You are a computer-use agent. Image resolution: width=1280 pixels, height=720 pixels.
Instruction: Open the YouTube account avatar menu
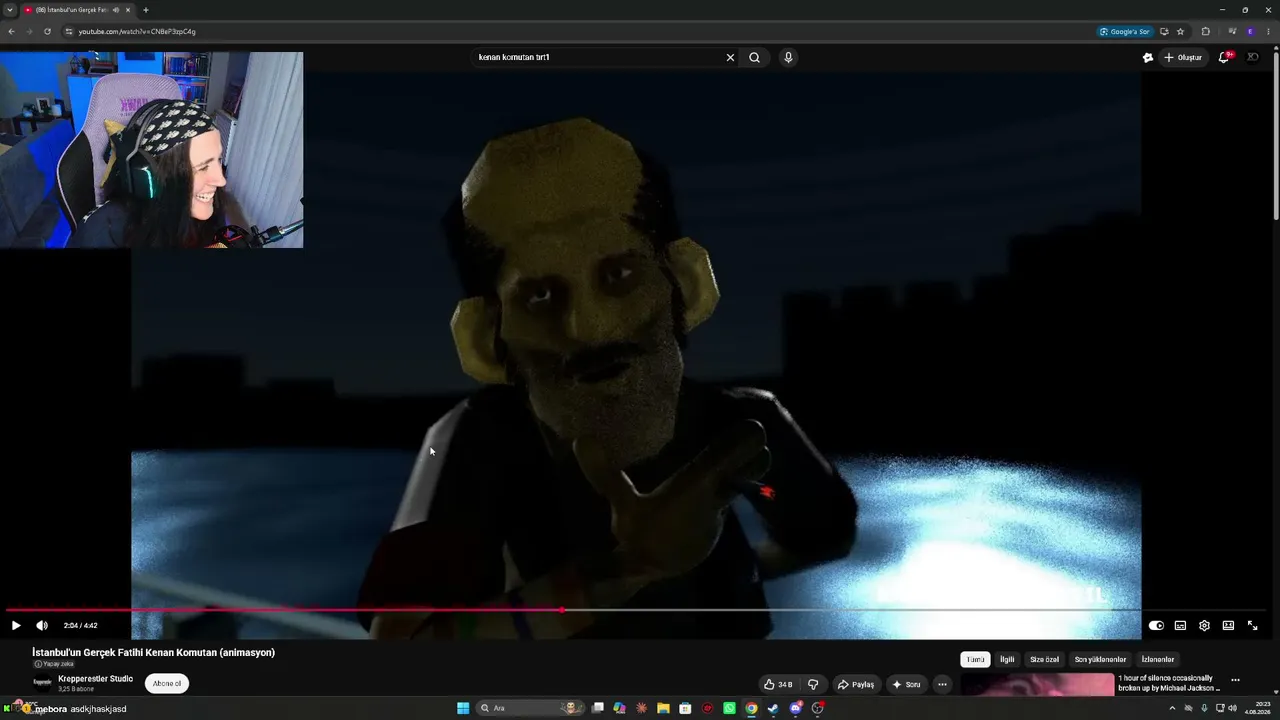[x=1252, y=58]
